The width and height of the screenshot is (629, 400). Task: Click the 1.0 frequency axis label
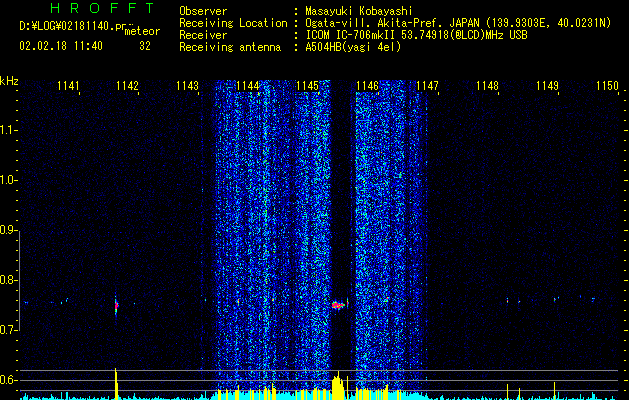click(8, 180)
